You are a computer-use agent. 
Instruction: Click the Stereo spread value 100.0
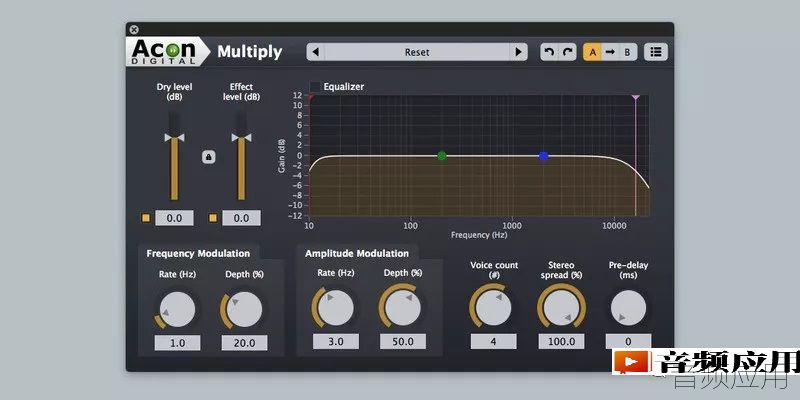pos(561,341)
